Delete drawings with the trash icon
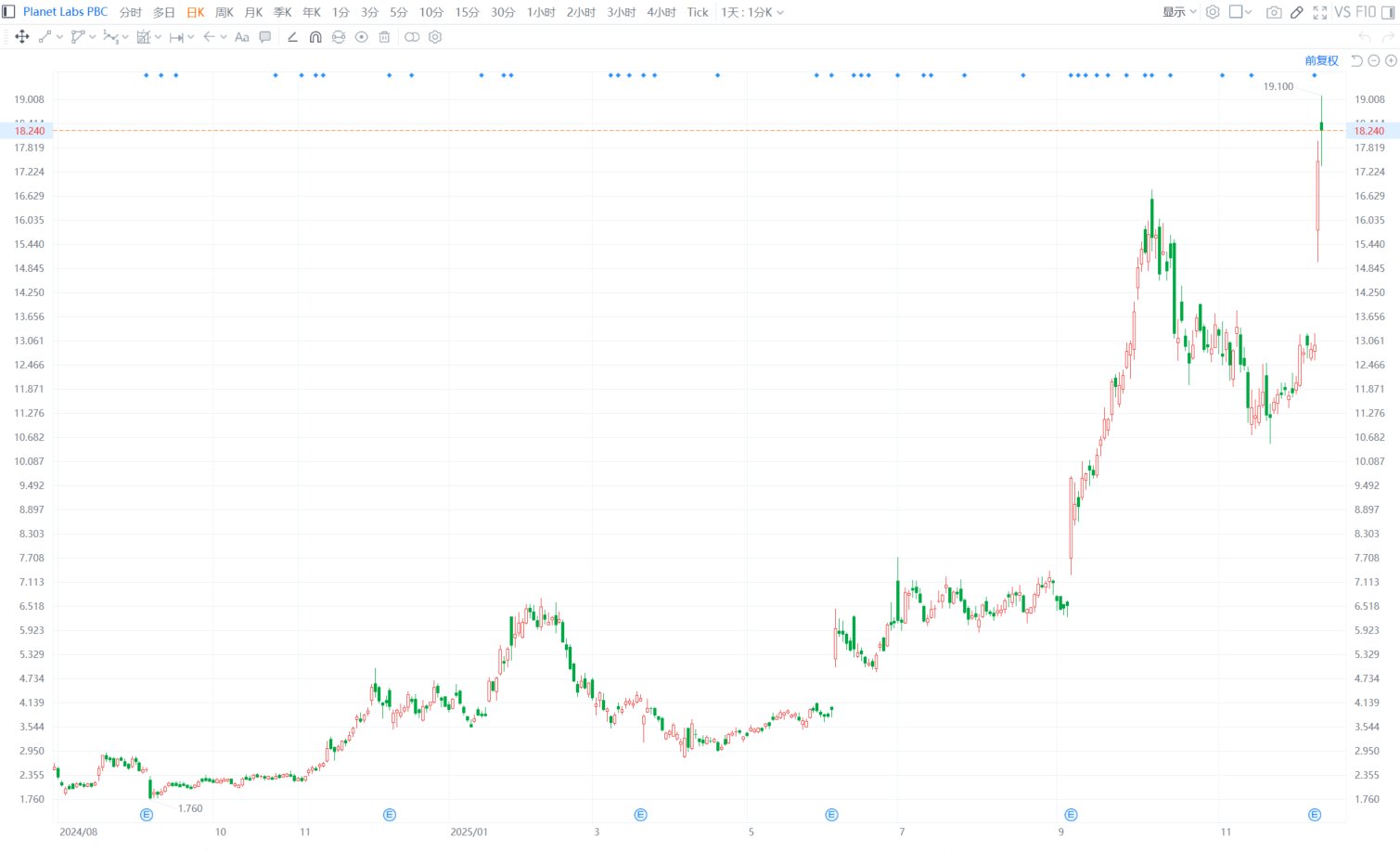Screen dimensions: 1400x851 tap(384, 37)
